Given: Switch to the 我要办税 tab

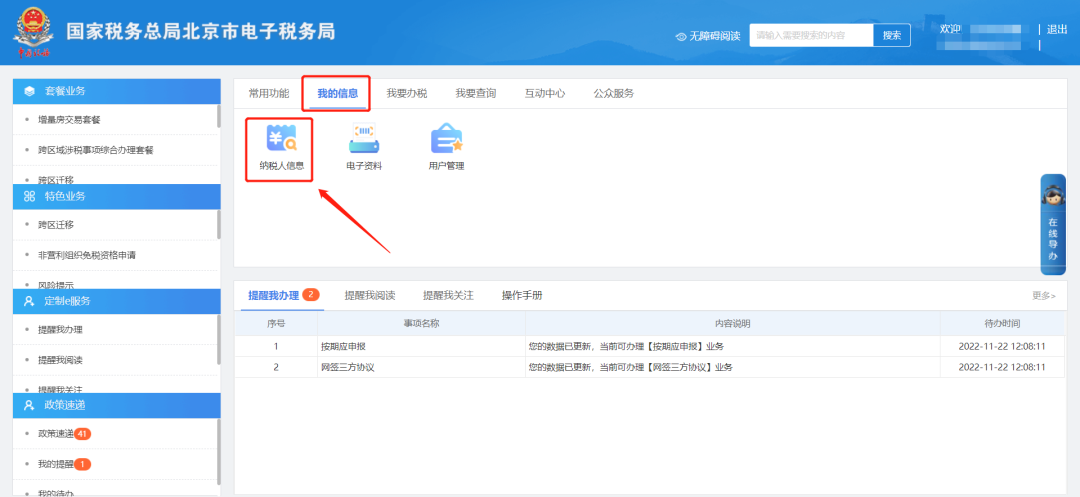Looking at the screenshot, I should tap(406, 94).
